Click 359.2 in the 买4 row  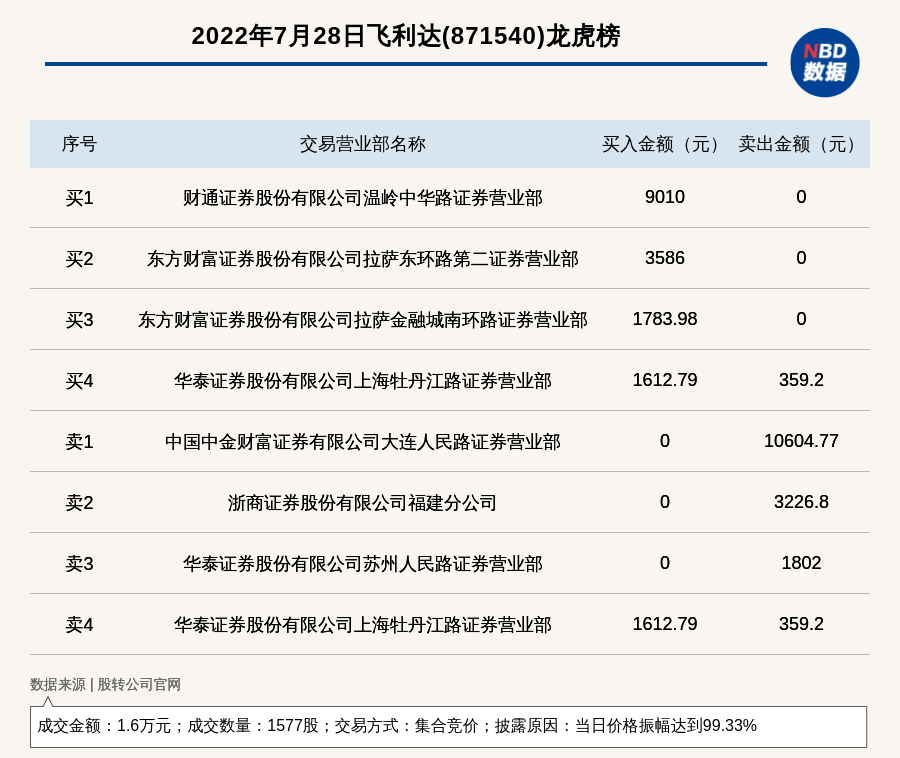pos(801,380)
